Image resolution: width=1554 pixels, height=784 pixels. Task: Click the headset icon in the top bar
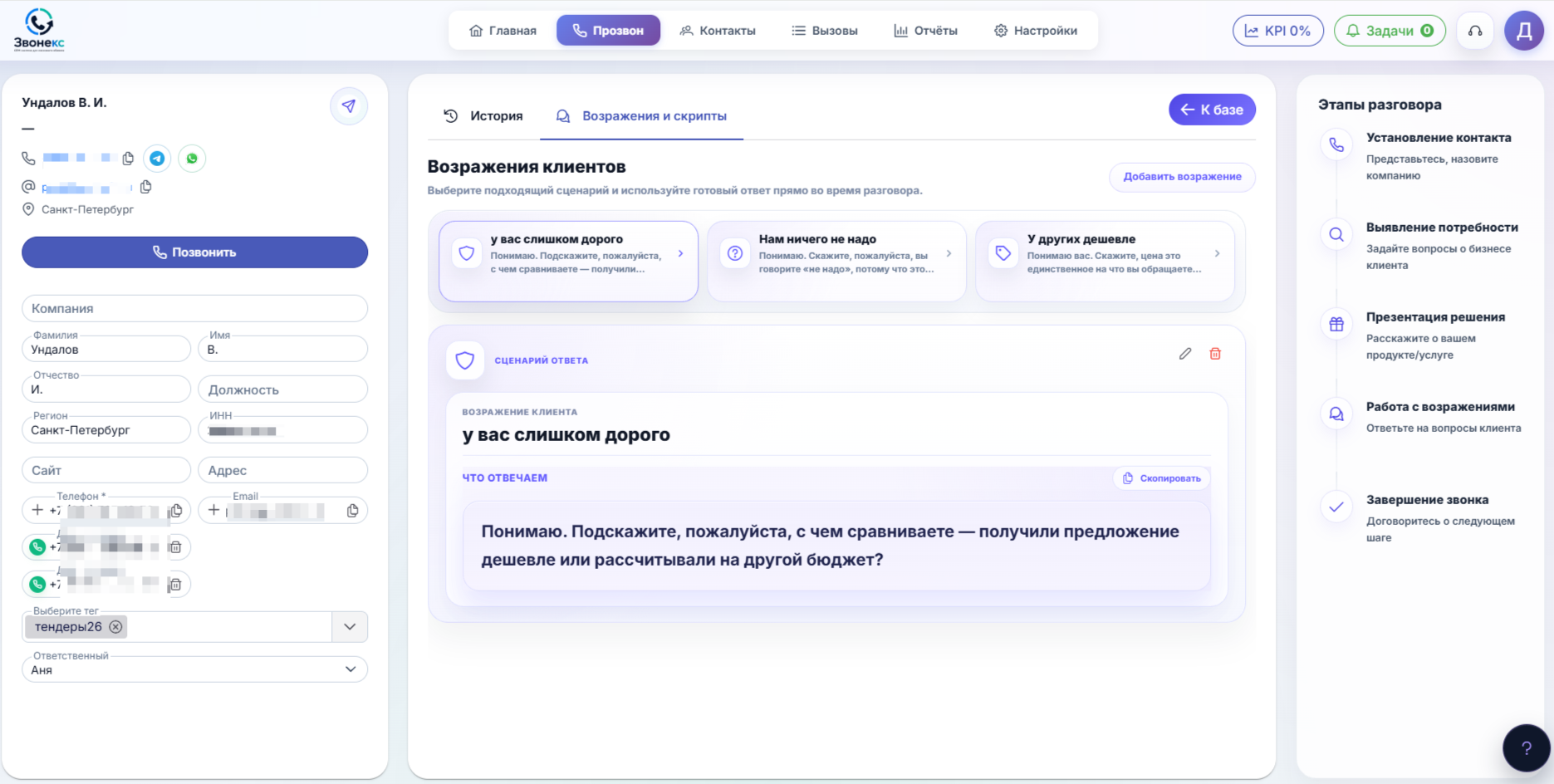1475,31
